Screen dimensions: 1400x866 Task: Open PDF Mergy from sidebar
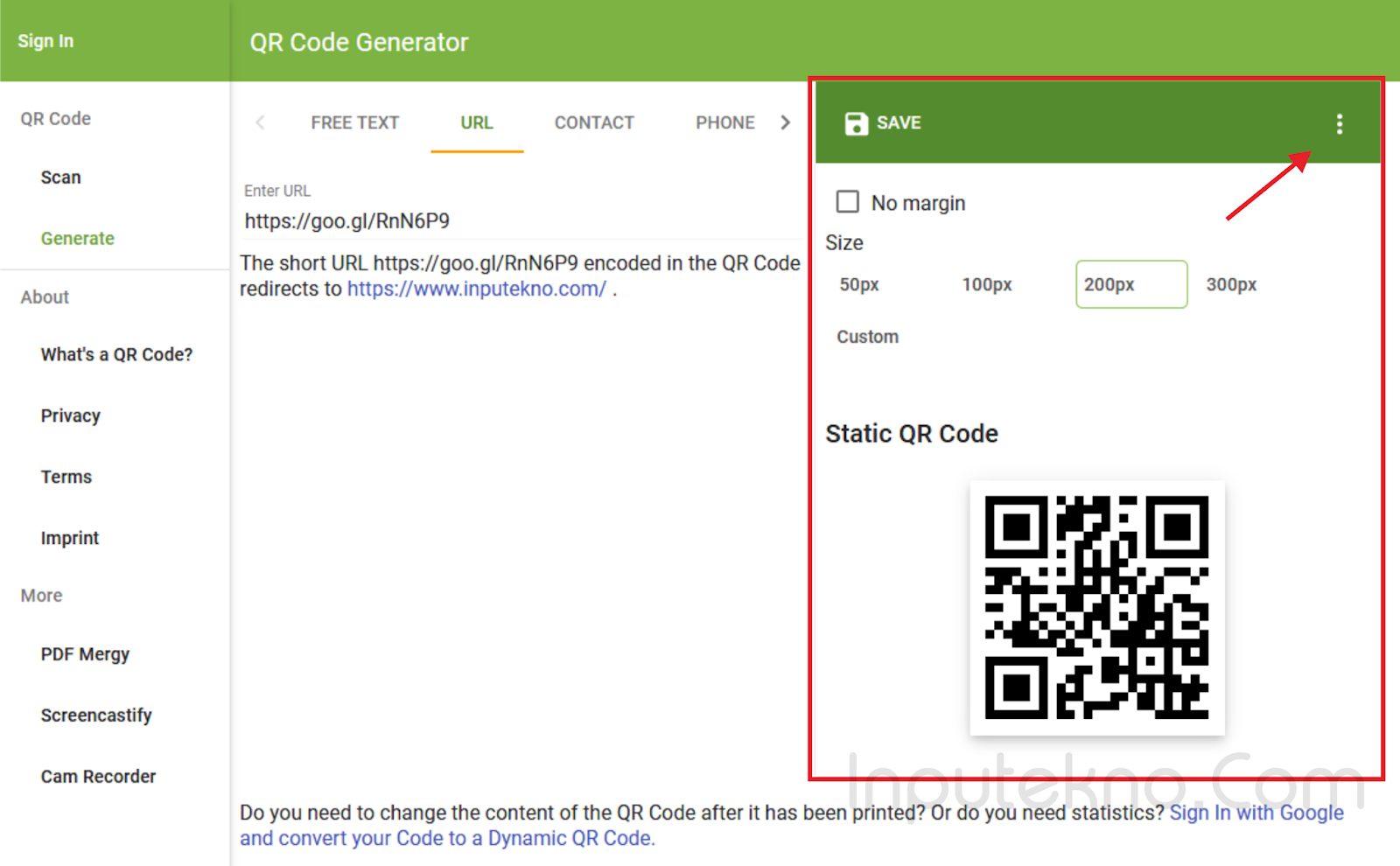[85, 654]
